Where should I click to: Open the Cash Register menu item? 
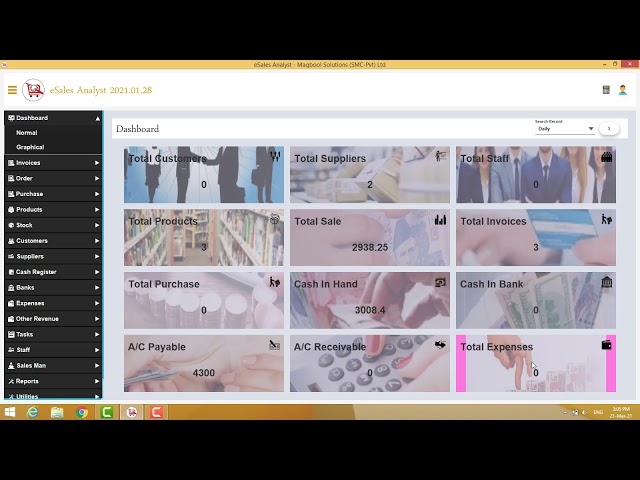pyautogui.click(x=53, y=272)
